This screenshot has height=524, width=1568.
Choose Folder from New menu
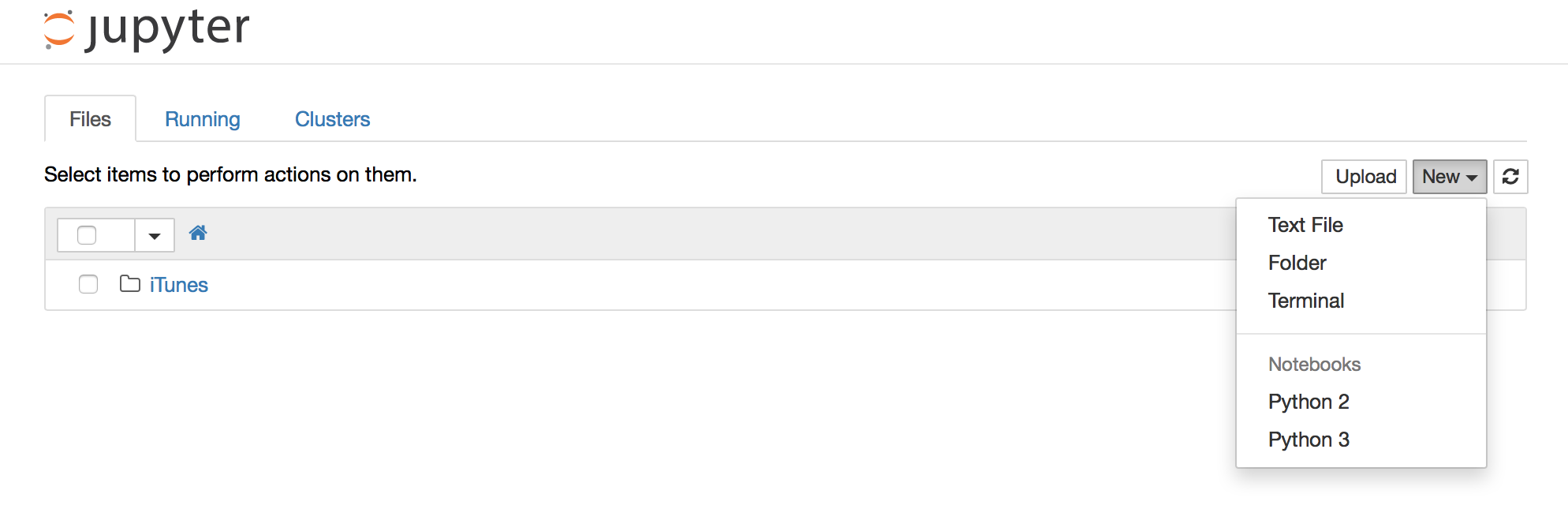[x=1297, y=263]
